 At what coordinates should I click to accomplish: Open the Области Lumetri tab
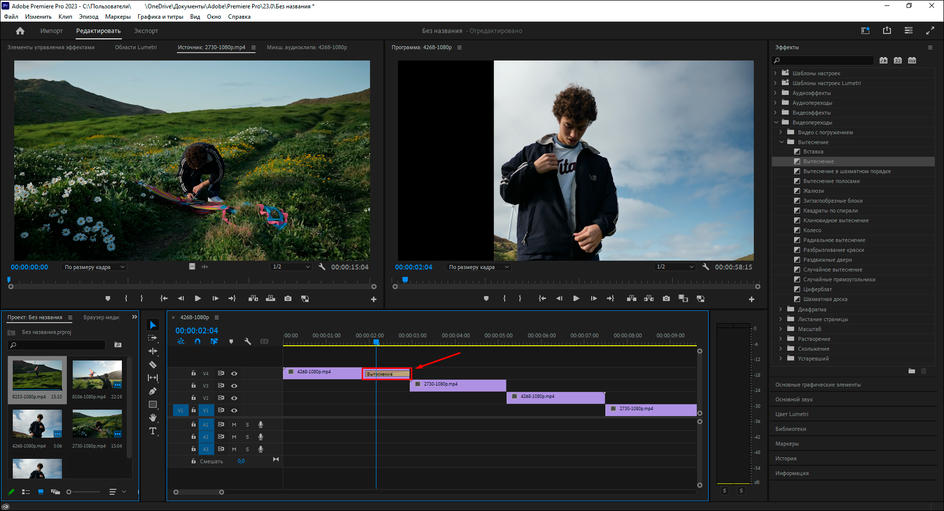(135, 47)
